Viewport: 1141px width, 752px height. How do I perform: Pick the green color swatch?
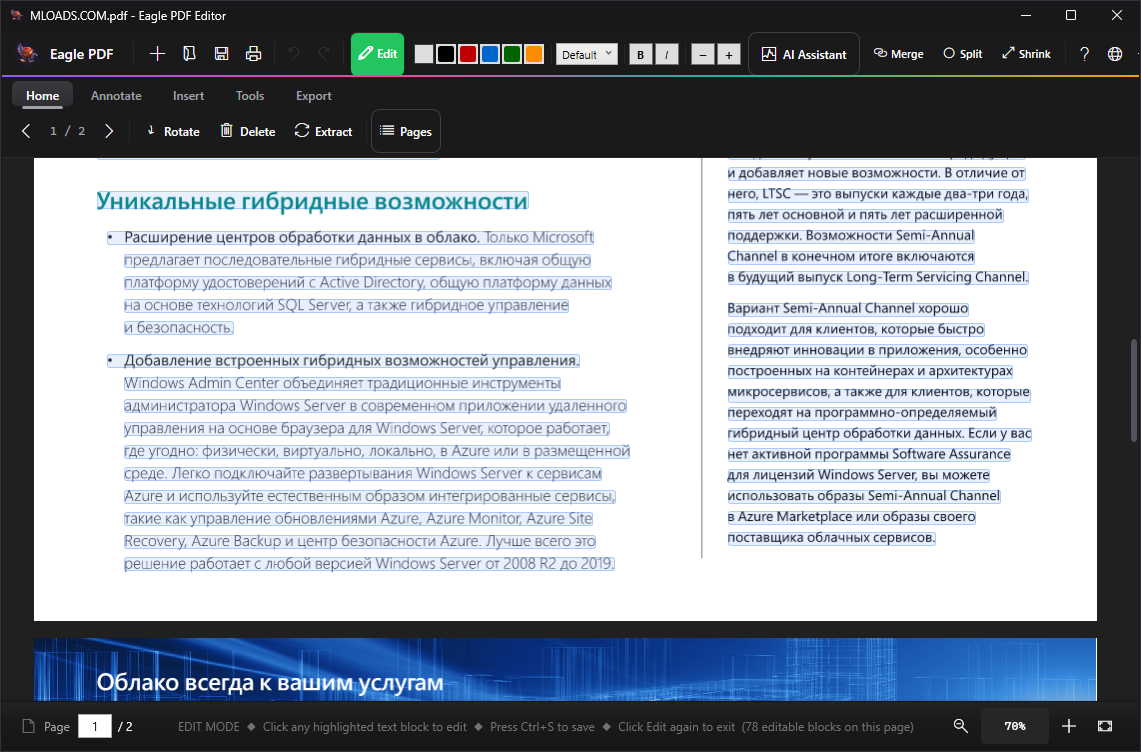(x=512, y=54)
